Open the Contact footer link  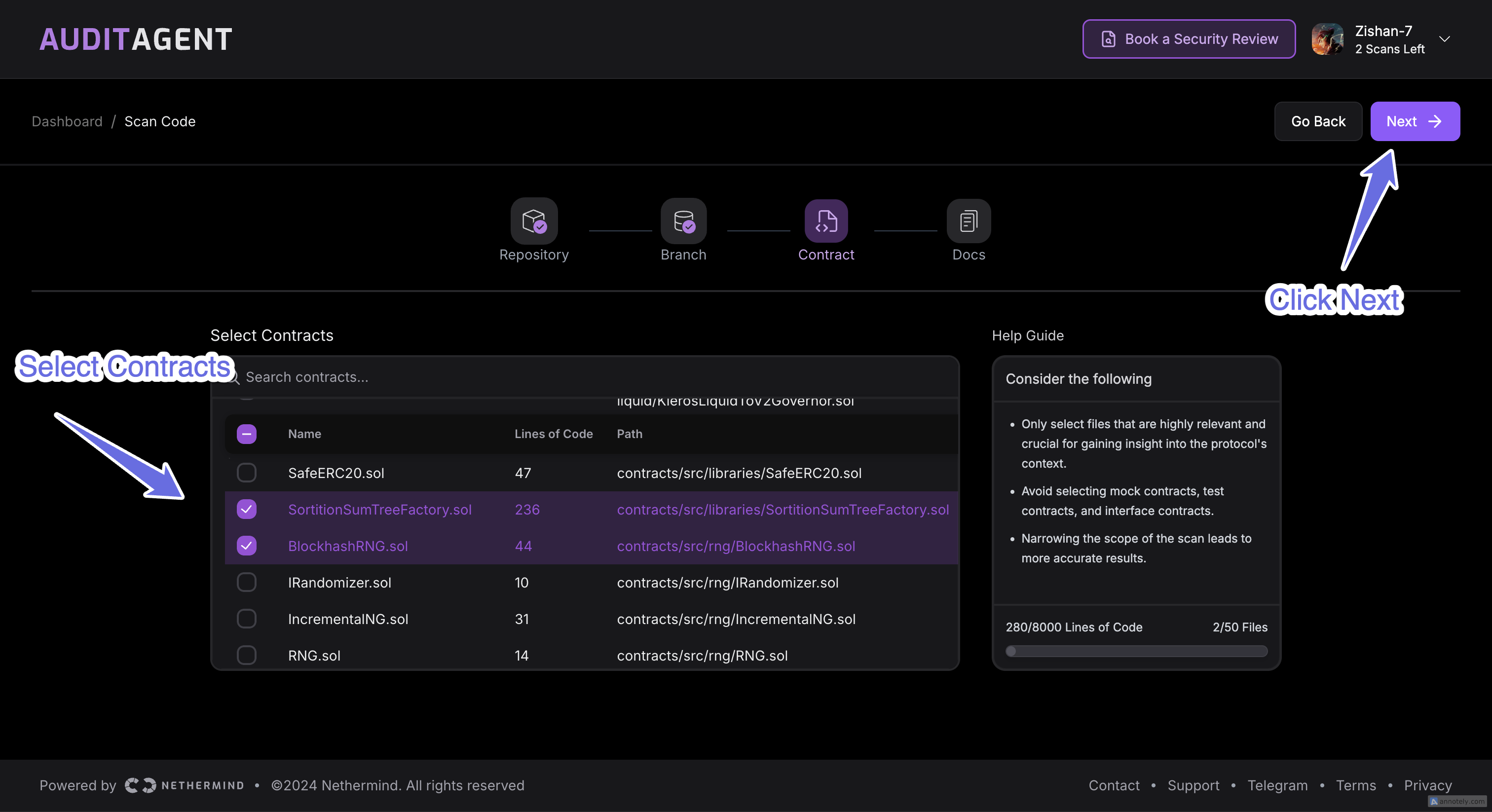1114,785
